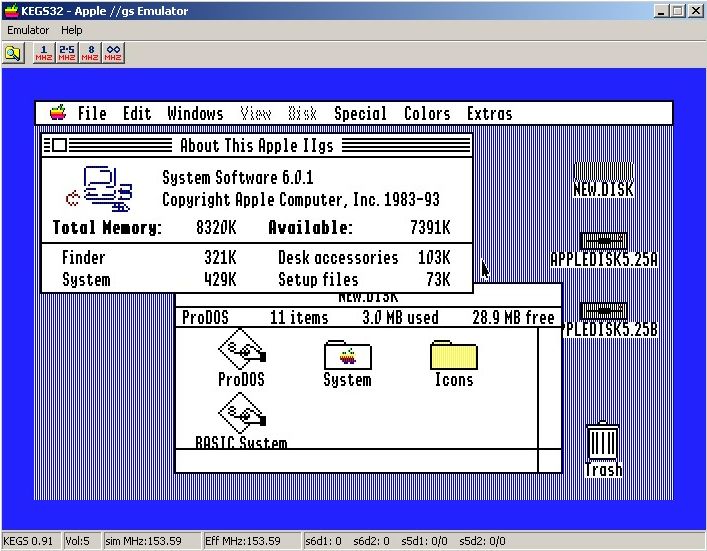Open the File menu in Finder

[92, 113]
